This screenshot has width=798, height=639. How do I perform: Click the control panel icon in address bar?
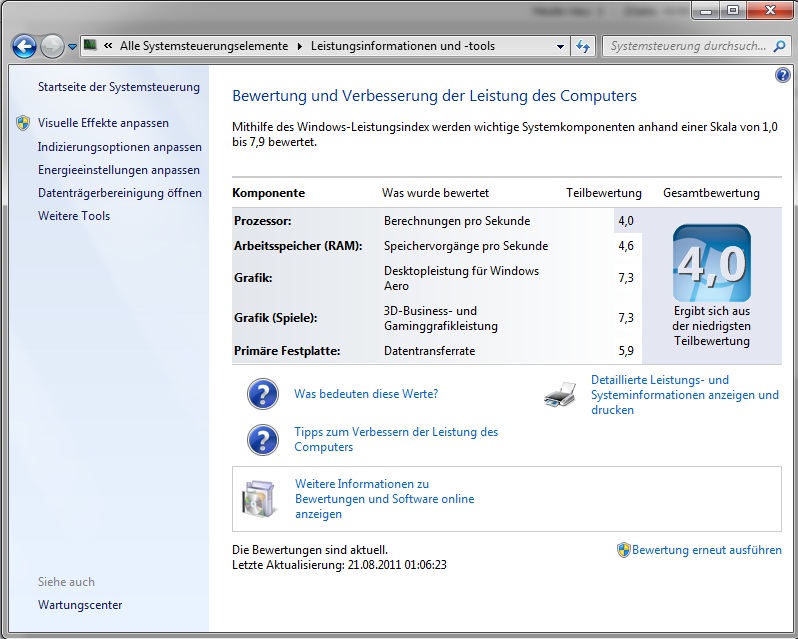point(91,46)
